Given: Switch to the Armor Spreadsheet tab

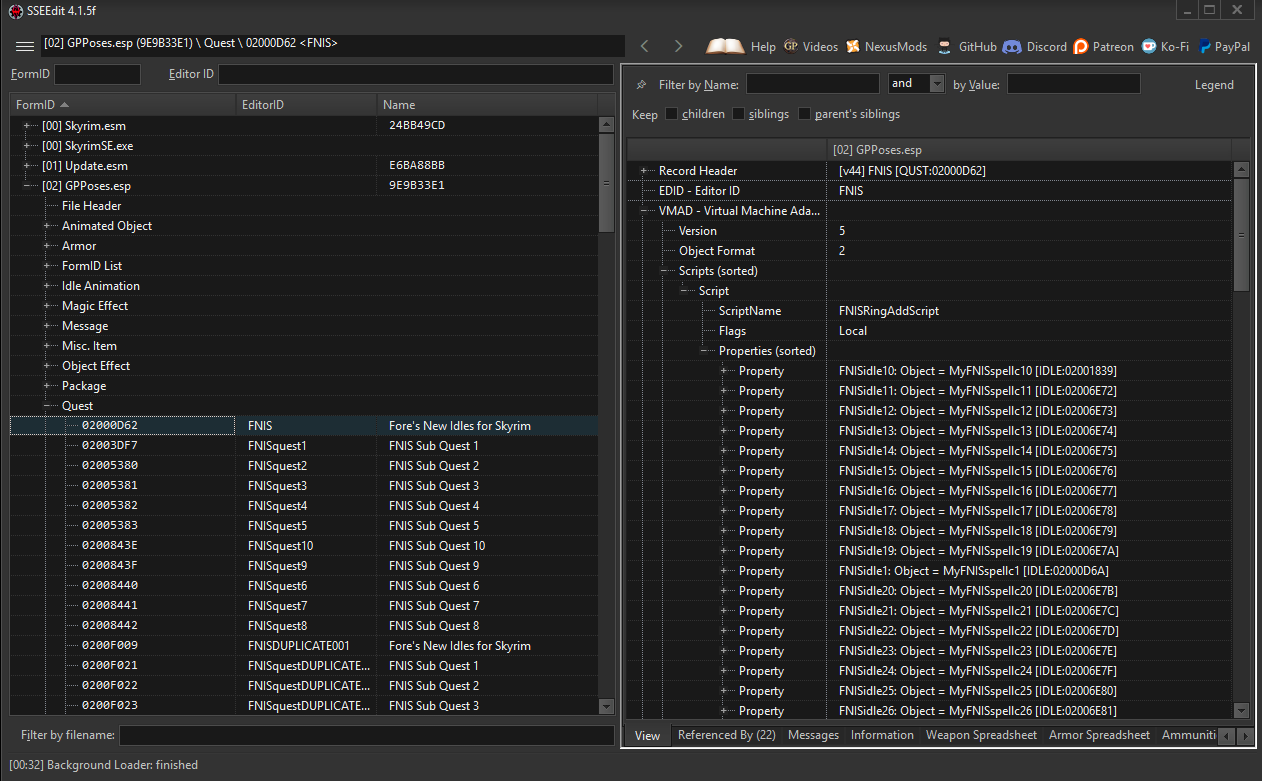Looking at the screenshot, I should pyautogui.click(x=1099, y=735).
